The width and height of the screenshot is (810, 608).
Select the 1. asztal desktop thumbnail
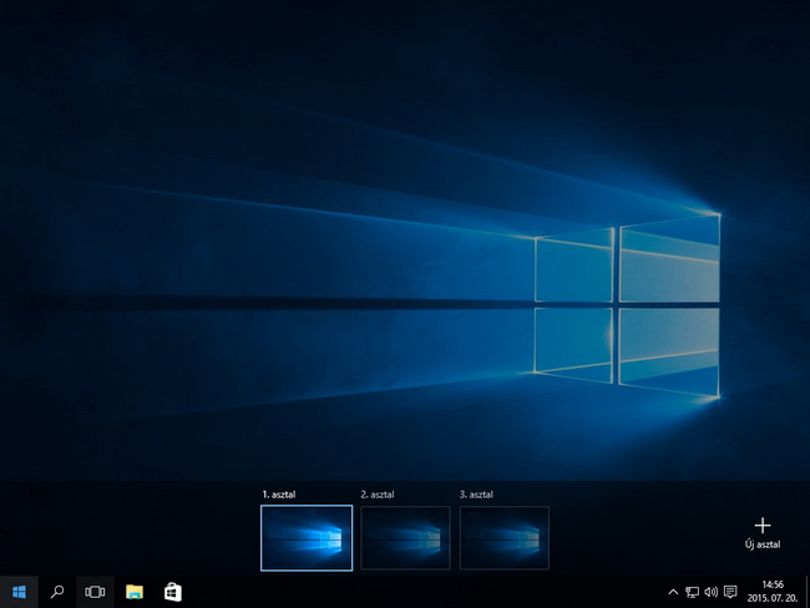307,538
